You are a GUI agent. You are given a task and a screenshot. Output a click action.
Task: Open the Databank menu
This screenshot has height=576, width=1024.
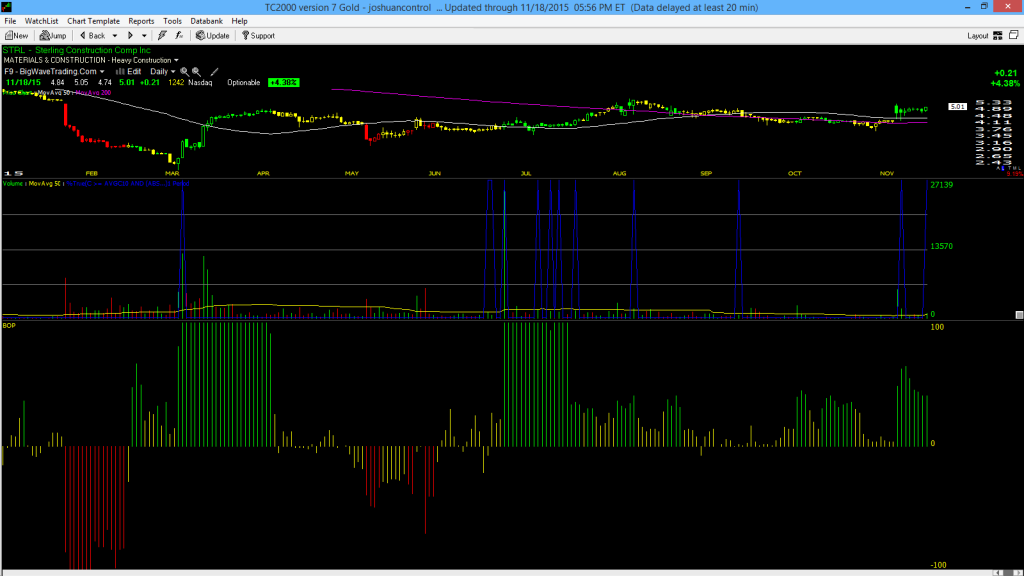pos(206,21)
